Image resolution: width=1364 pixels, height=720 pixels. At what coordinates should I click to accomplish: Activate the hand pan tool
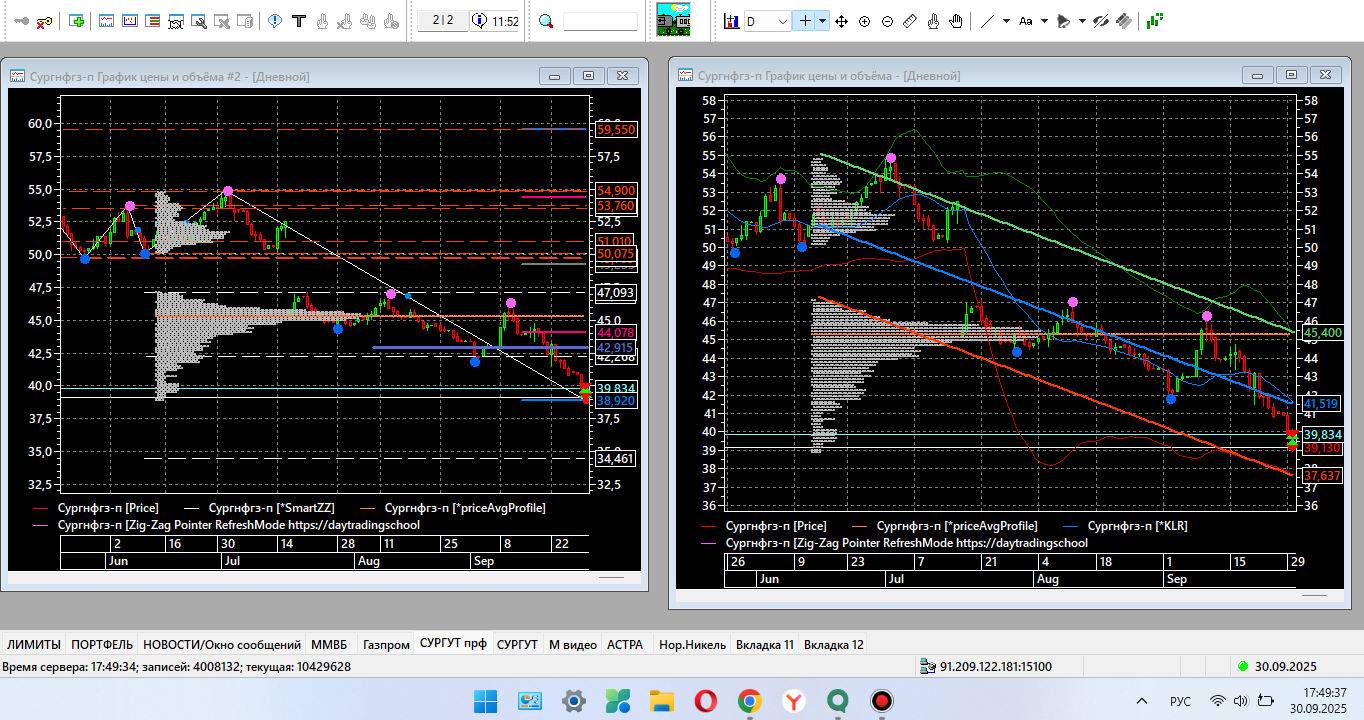click(956, 21)
